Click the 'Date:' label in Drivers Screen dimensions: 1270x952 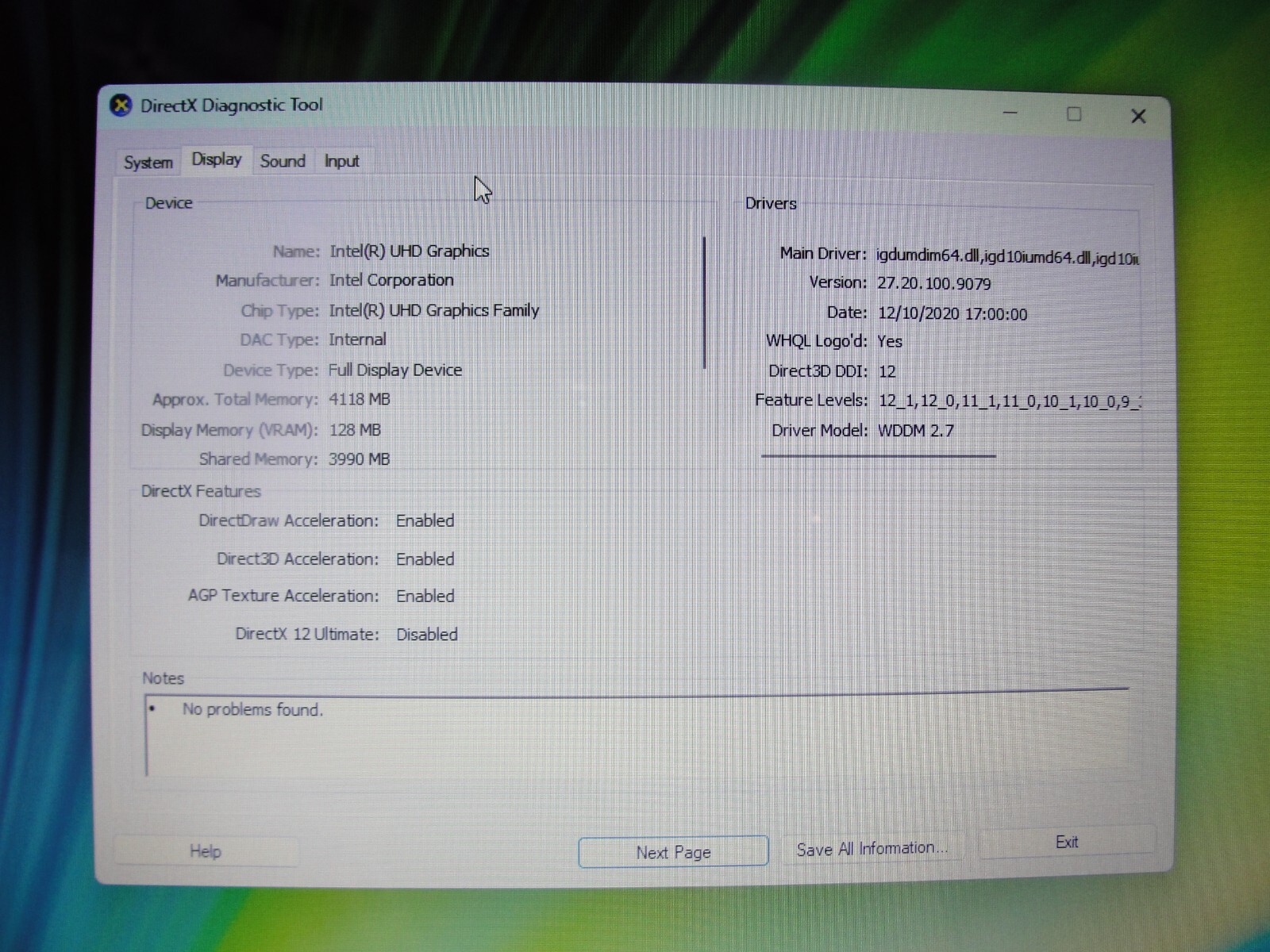point(847,313)
